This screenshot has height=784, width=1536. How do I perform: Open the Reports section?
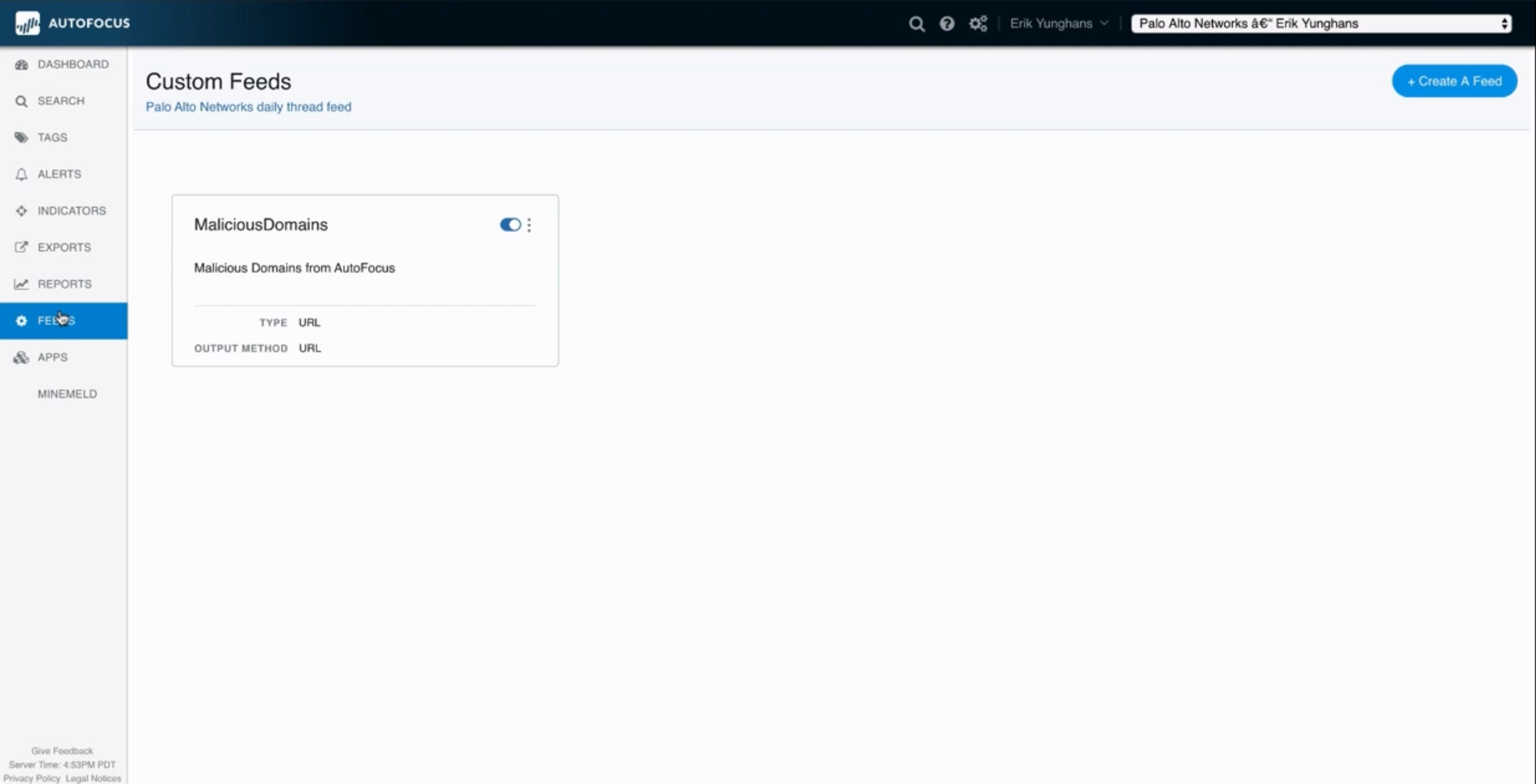pos(64,283)
